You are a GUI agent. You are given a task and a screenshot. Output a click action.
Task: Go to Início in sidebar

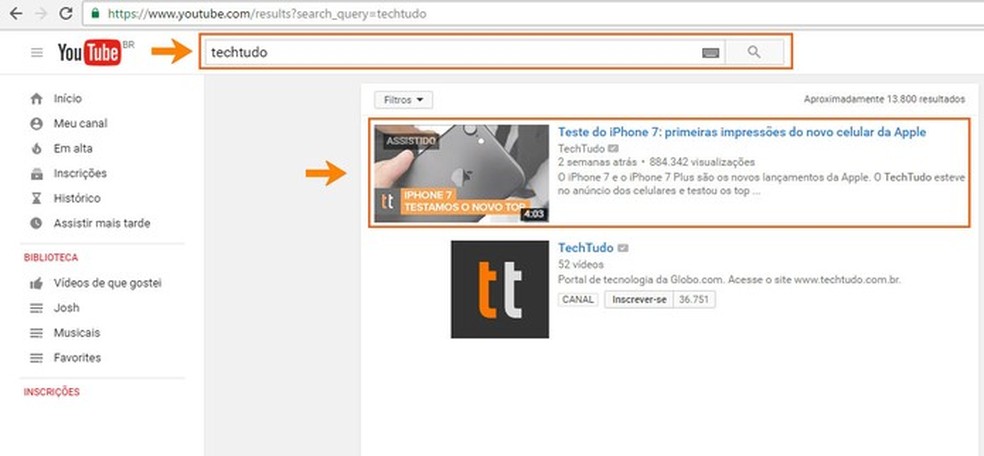[x=68, y=98]
